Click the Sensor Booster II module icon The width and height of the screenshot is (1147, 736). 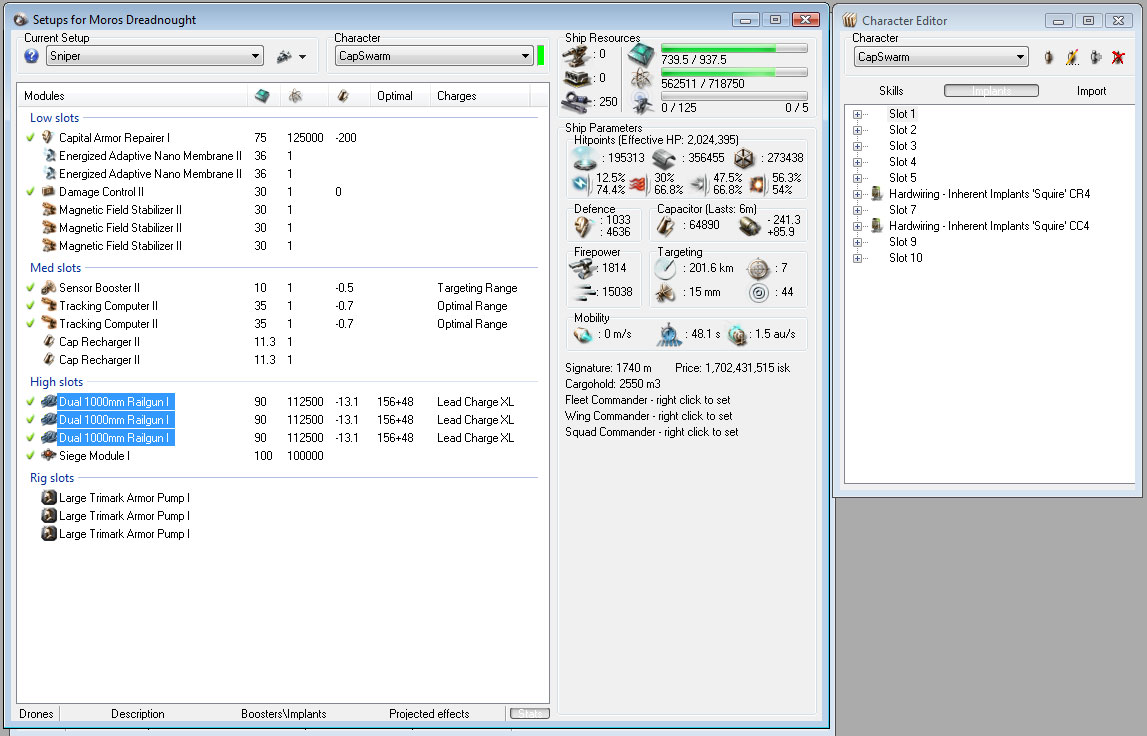coord(48,288)
